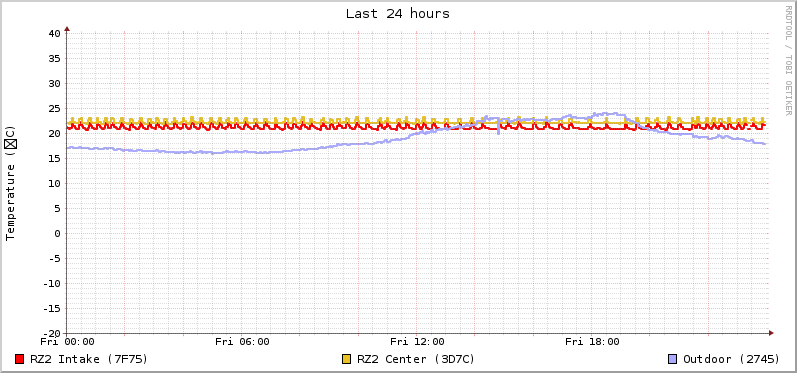Viewport: 797px width, 373px height.
Task: Click the 25 value on temperature axis
Action: 55,109
